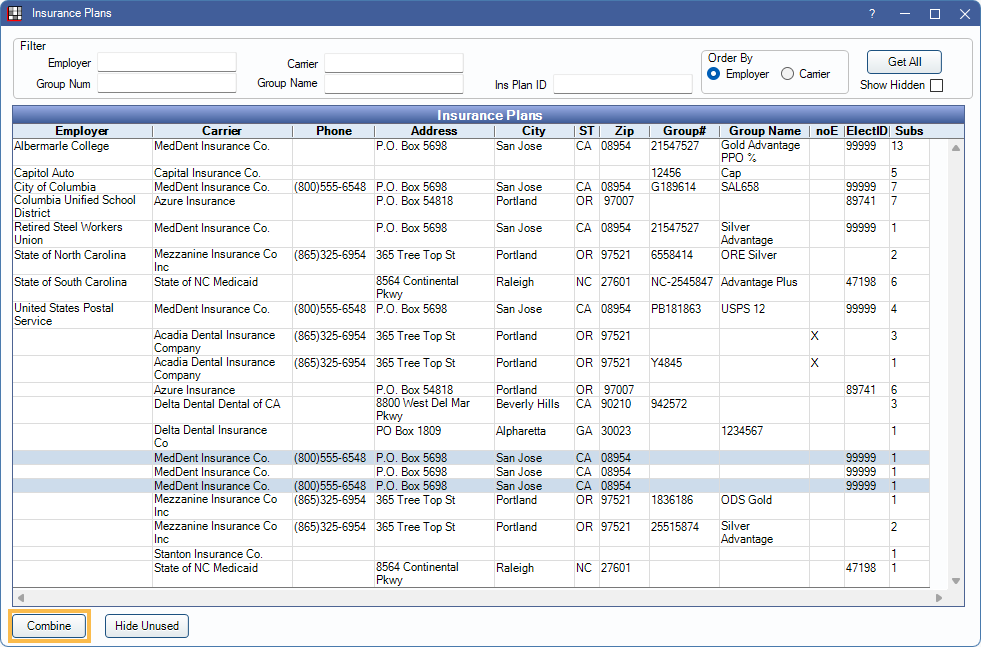Select Carrier order-by radio button
The width and height of the screenshot is (981, 647).
pos(787,74)
